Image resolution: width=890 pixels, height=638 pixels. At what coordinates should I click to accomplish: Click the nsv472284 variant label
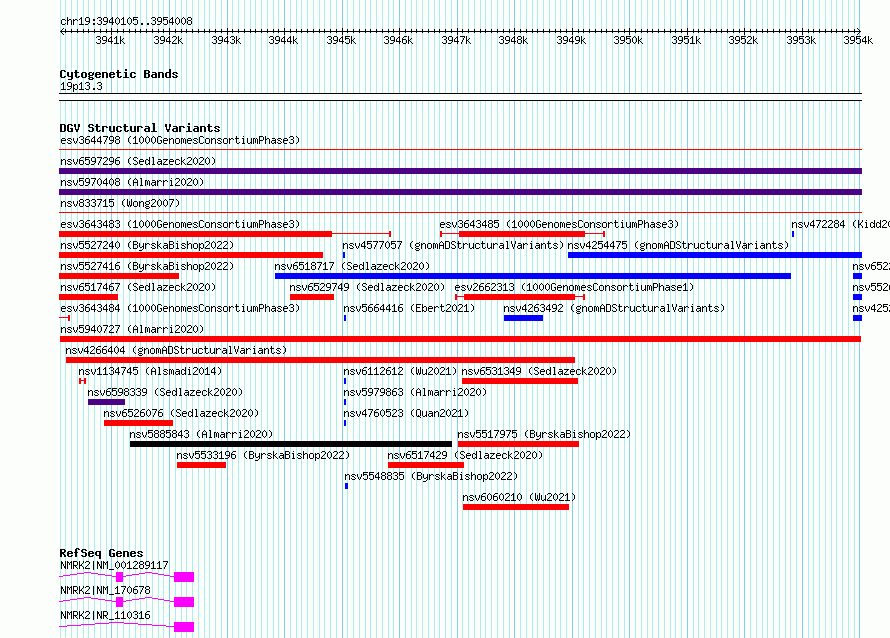(x=840, y=224)
